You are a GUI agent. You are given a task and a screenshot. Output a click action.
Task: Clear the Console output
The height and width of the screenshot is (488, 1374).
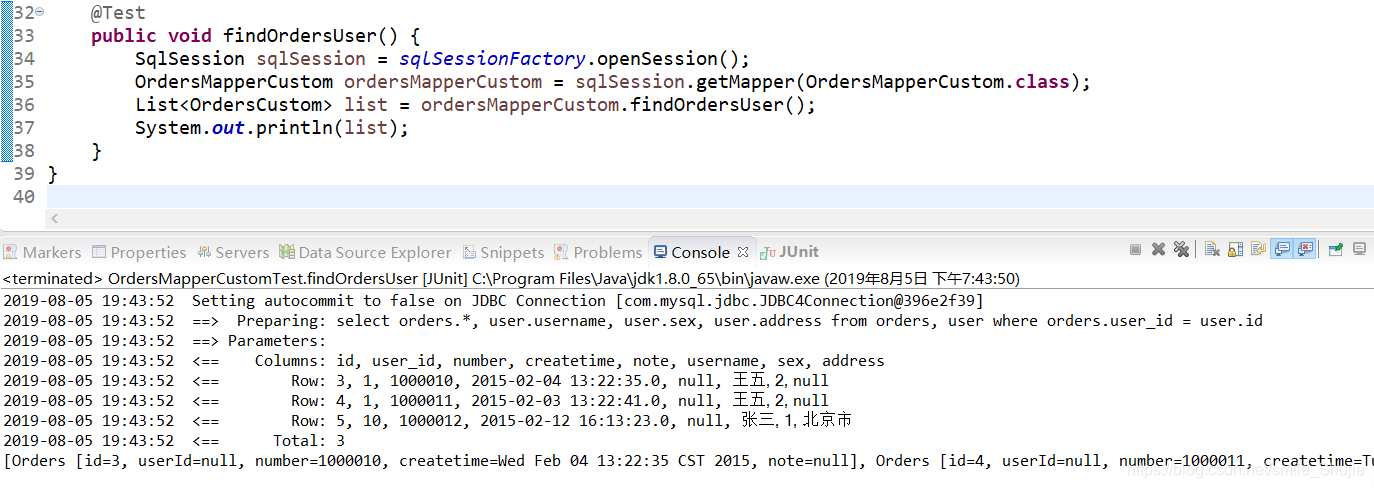pos(1212,249)
